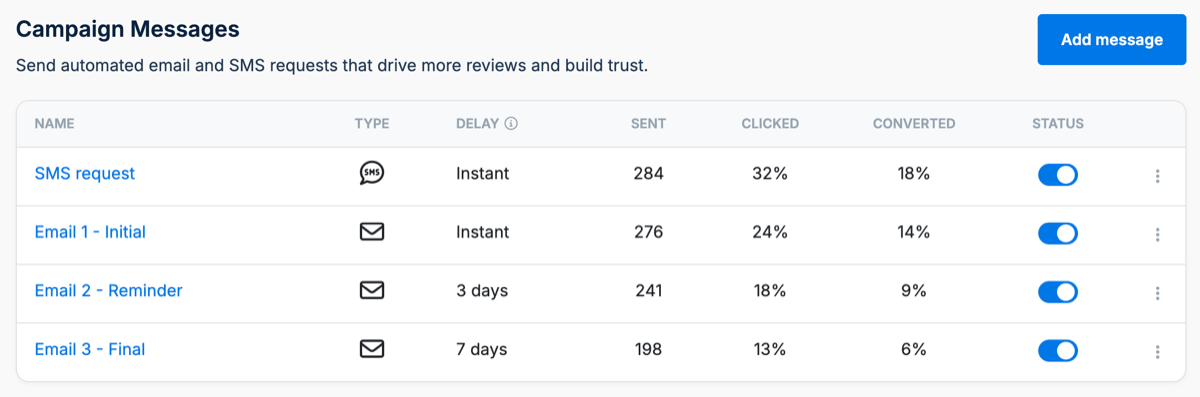Viewport: 1200px width, 397px height.
Task: Click the Sent column header
Action: click(648, 124)
